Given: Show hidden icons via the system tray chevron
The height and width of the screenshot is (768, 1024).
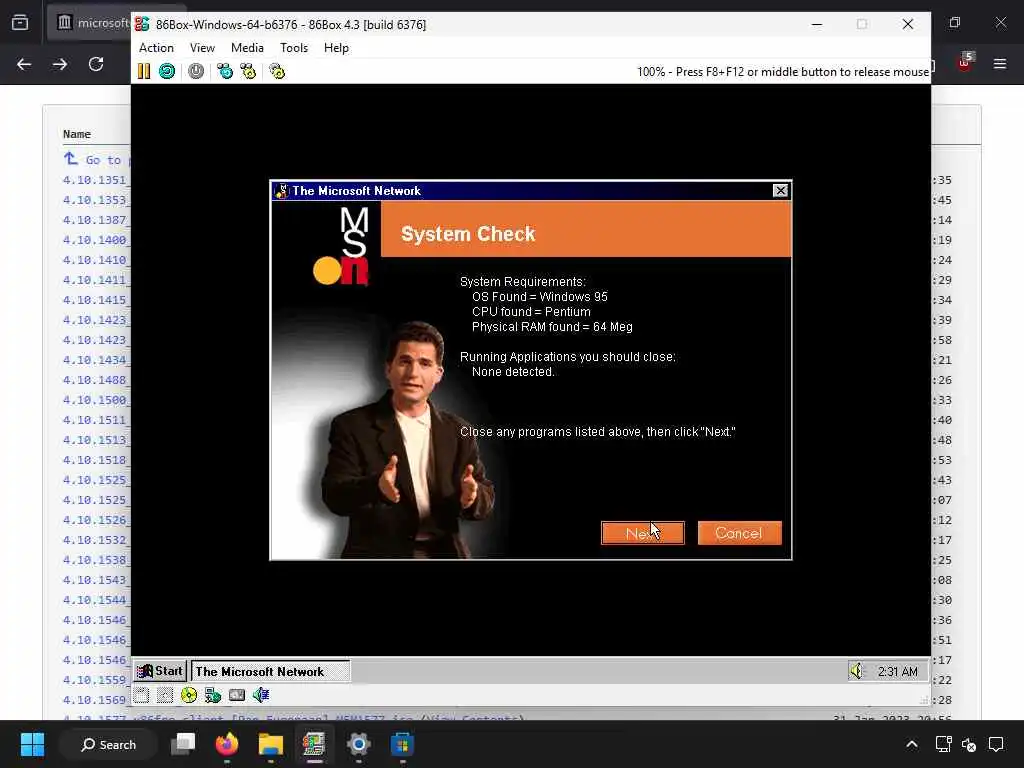Looking at the screenshot, I should [x=912, y=744].
